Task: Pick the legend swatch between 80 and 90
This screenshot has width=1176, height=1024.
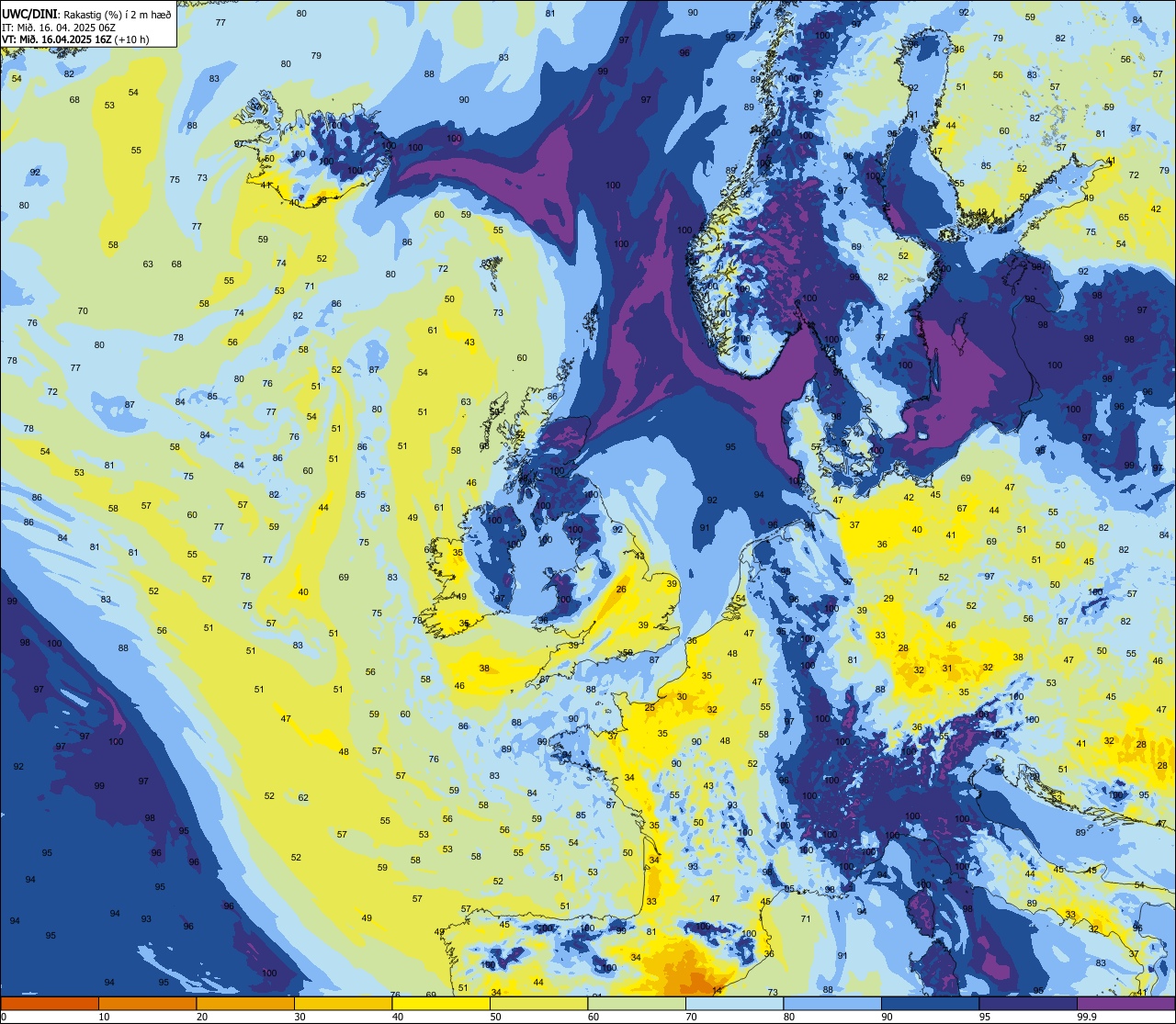Action: point(832,1003)
